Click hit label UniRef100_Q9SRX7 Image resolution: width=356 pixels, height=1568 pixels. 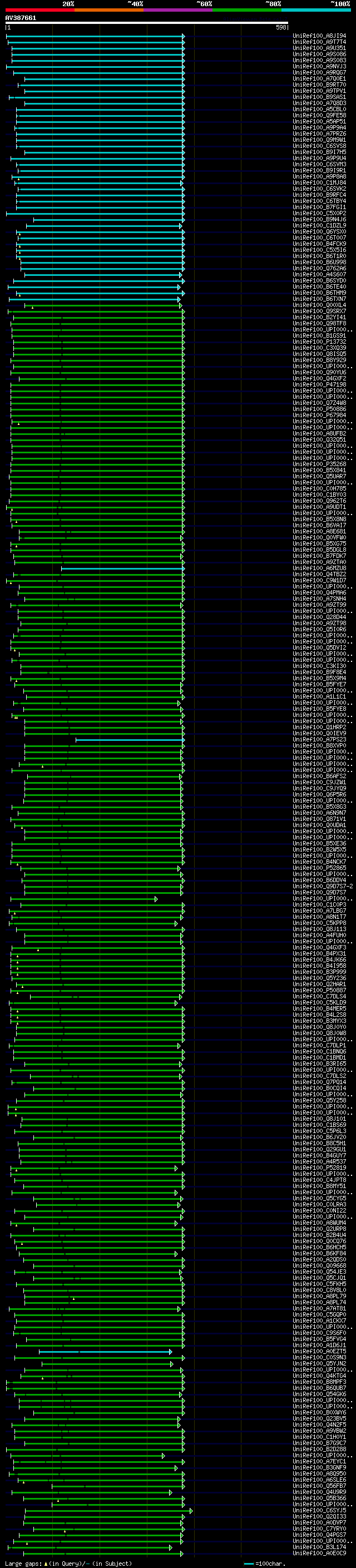point(319,311)
